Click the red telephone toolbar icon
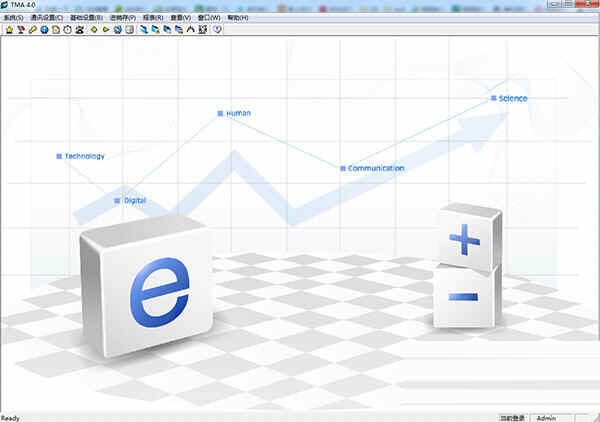The height and width of the screenshot is (422, 600). tap(78, 30)
